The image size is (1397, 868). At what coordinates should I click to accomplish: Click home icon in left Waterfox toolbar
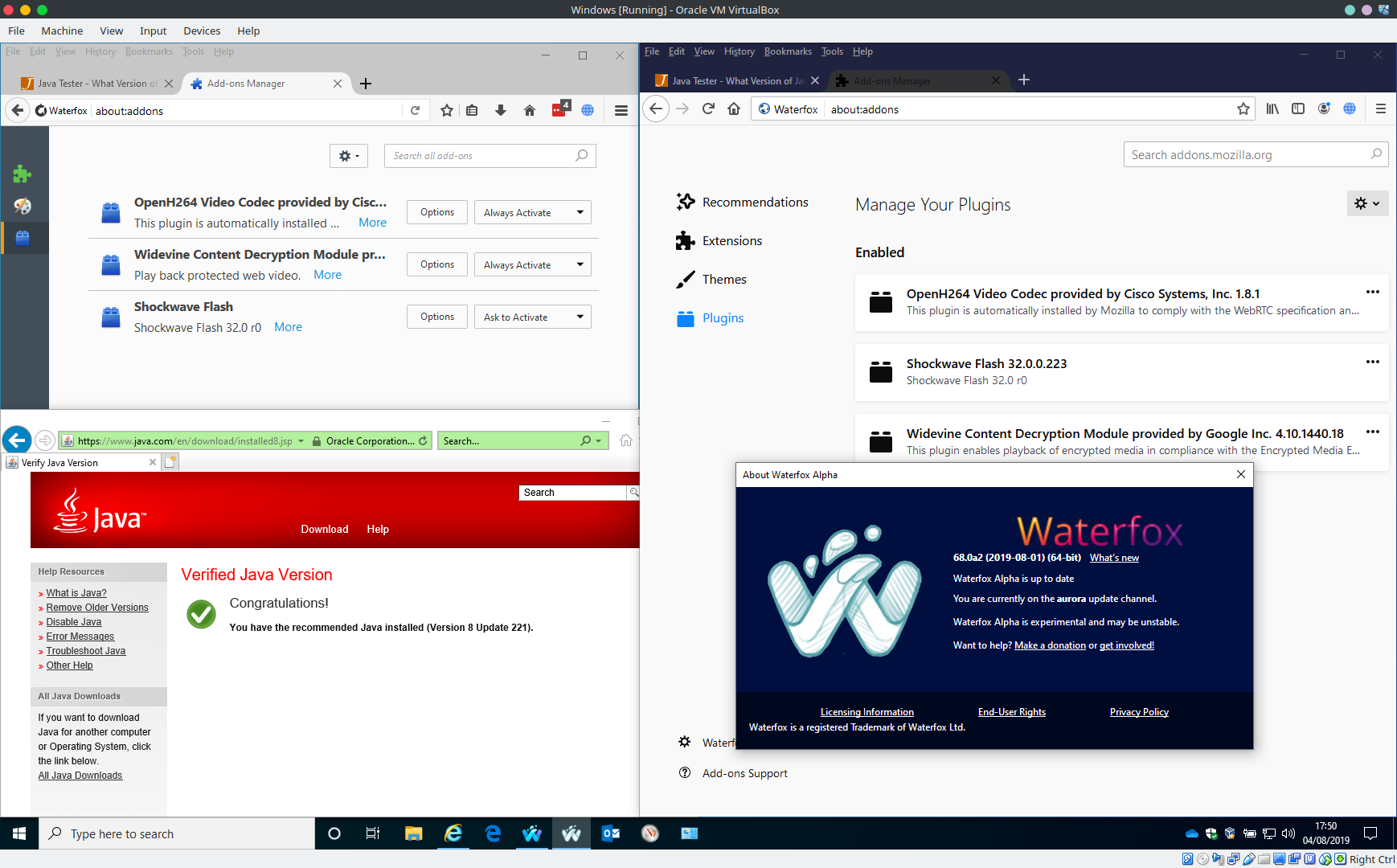530,111
